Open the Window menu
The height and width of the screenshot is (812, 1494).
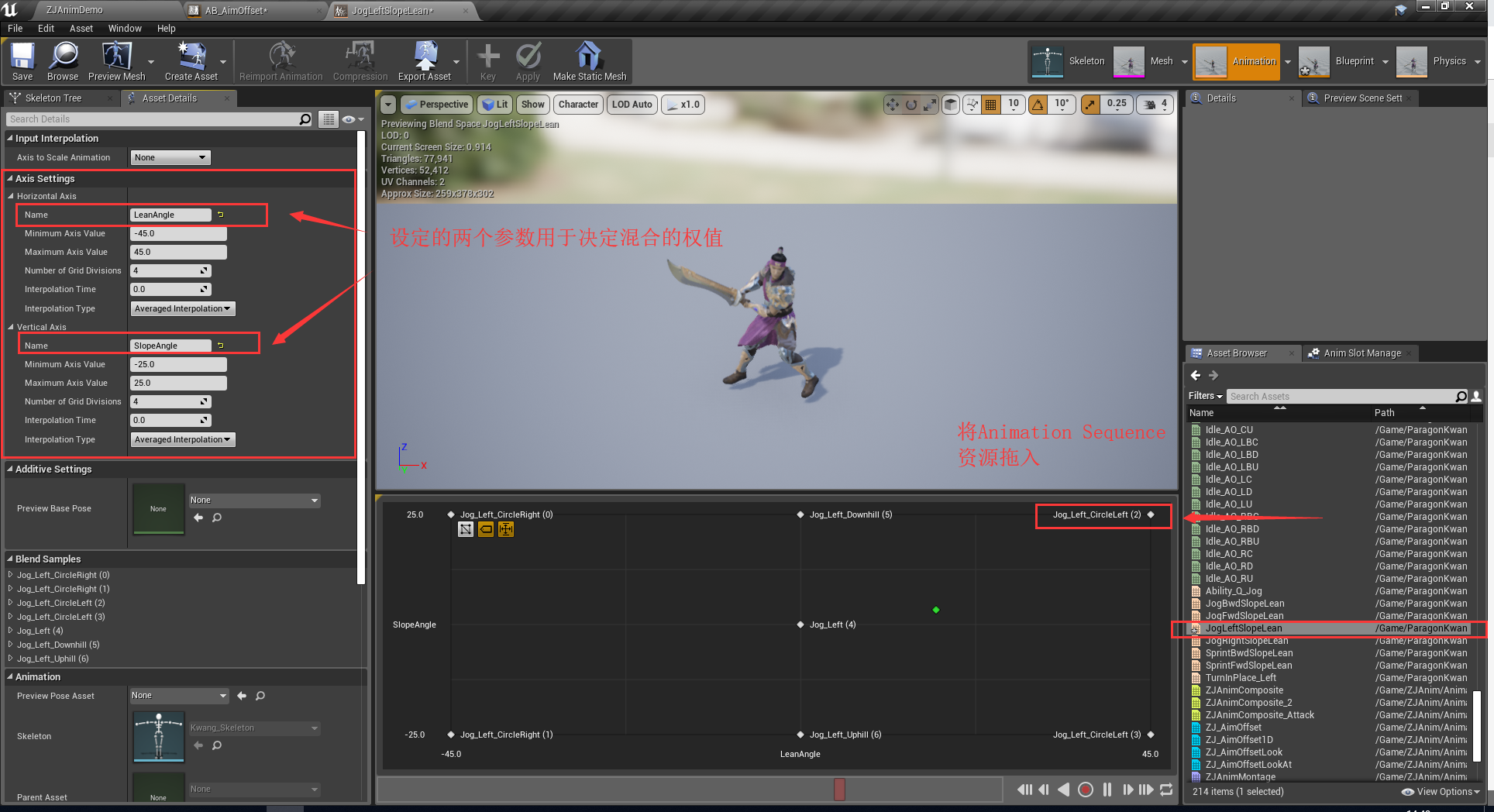(x=125, y=28)
